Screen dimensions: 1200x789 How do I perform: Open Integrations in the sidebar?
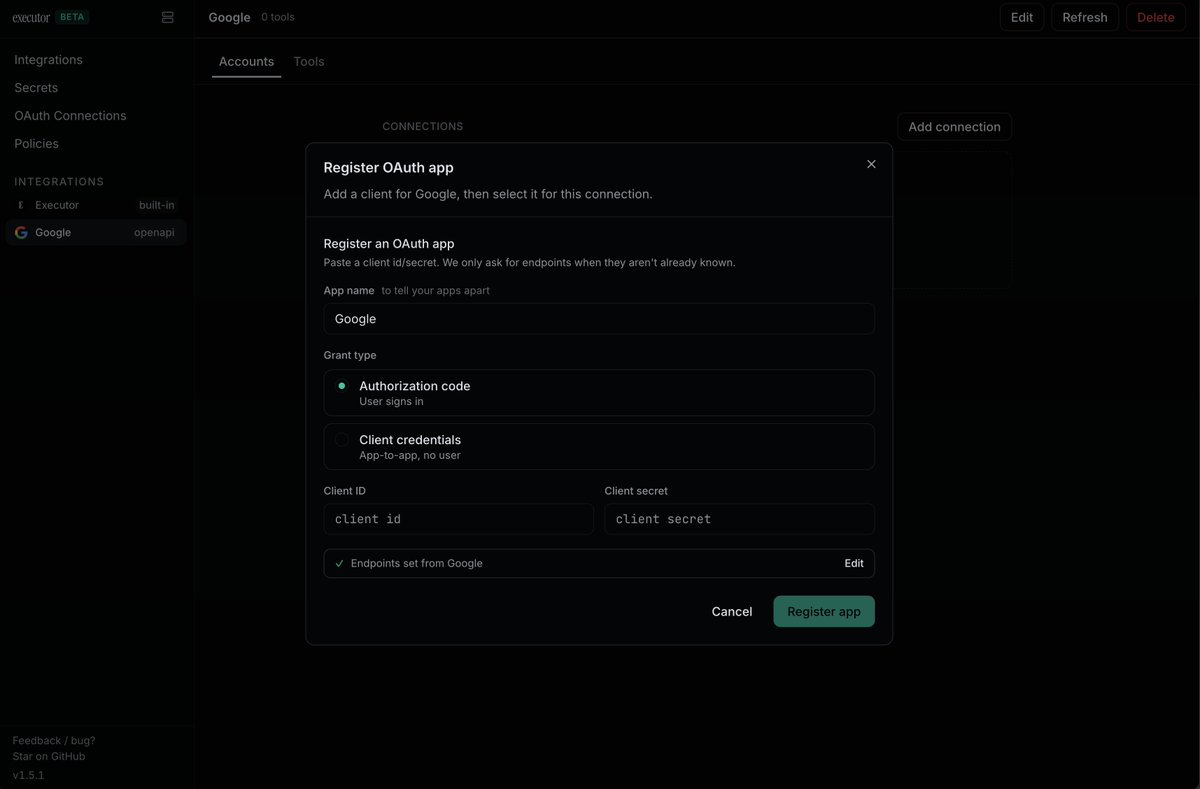click(x=48, y=60)
